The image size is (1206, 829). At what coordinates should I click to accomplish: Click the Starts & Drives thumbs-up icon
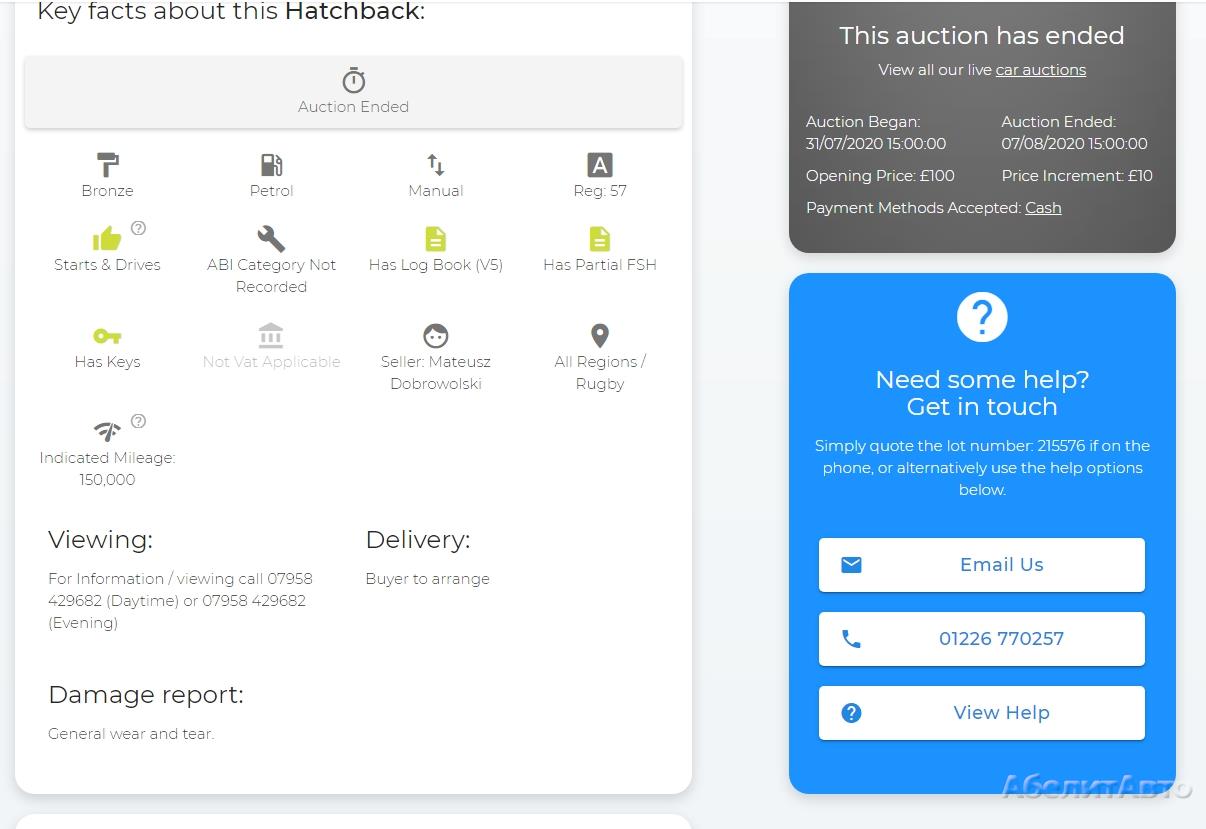pyautogui.click(x=106, y=239)
